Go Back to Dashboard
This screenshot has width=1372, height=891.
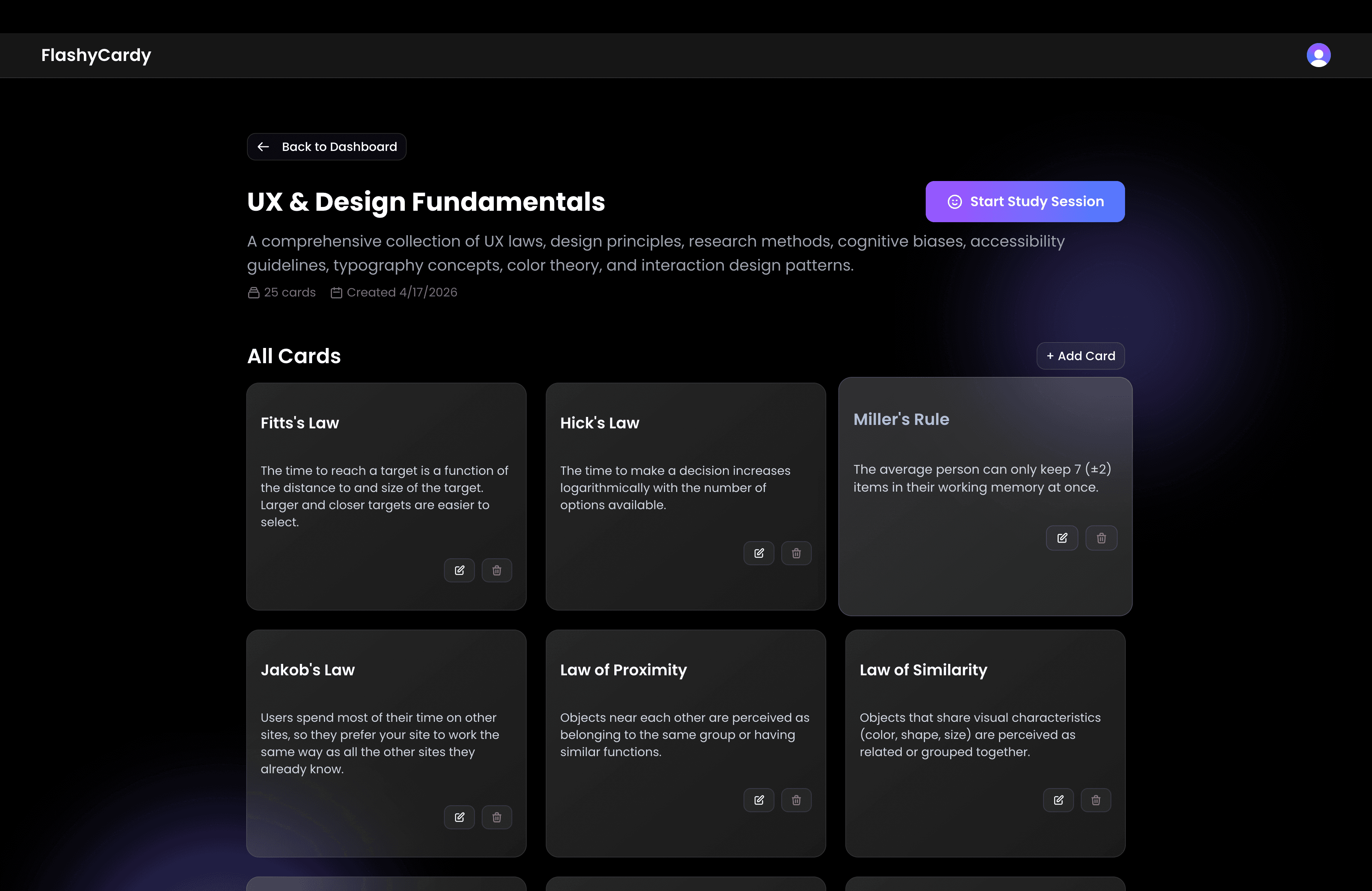pos(326,146)
